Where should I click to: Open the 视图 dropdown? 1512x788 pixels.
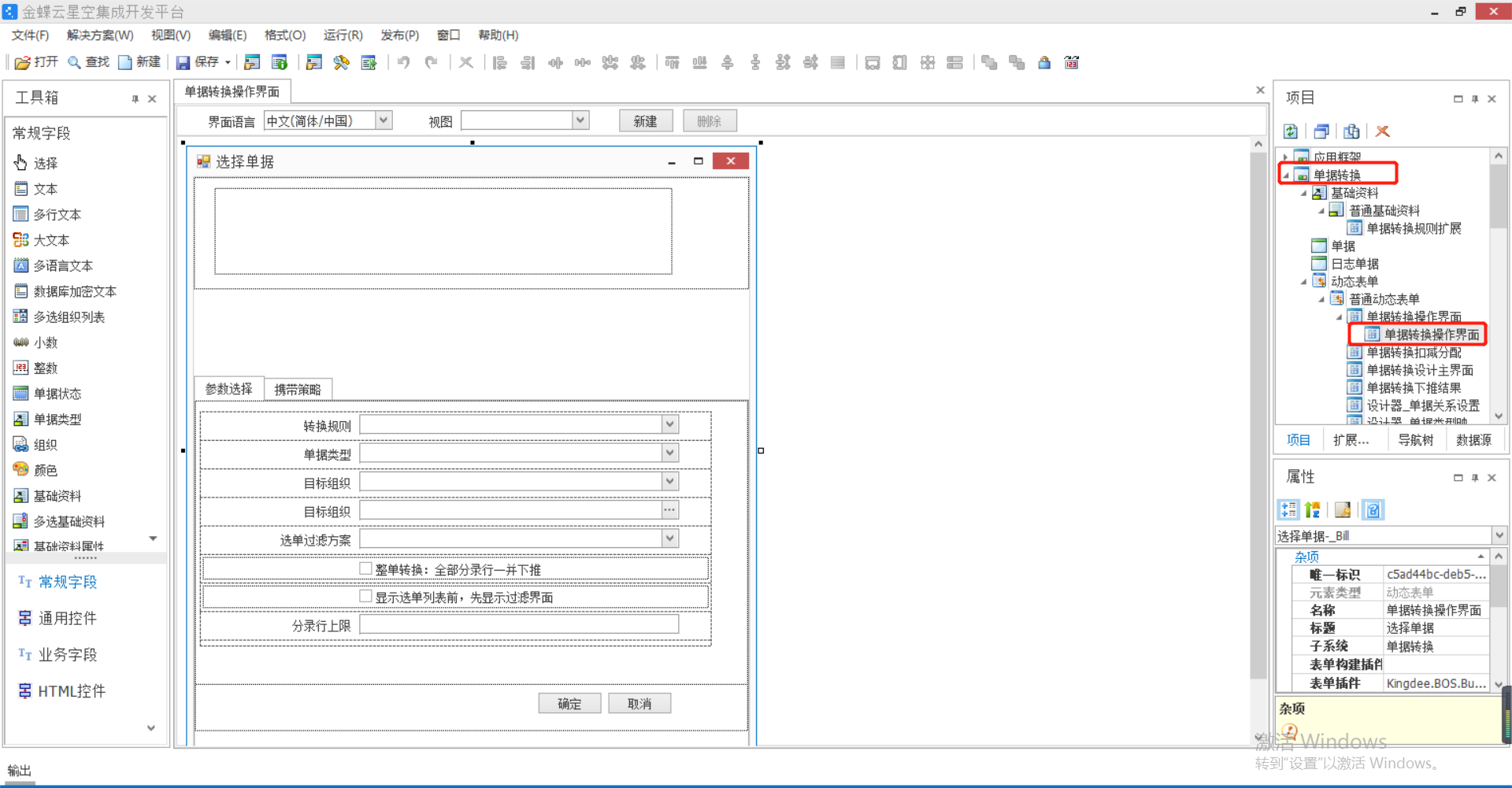580,120
